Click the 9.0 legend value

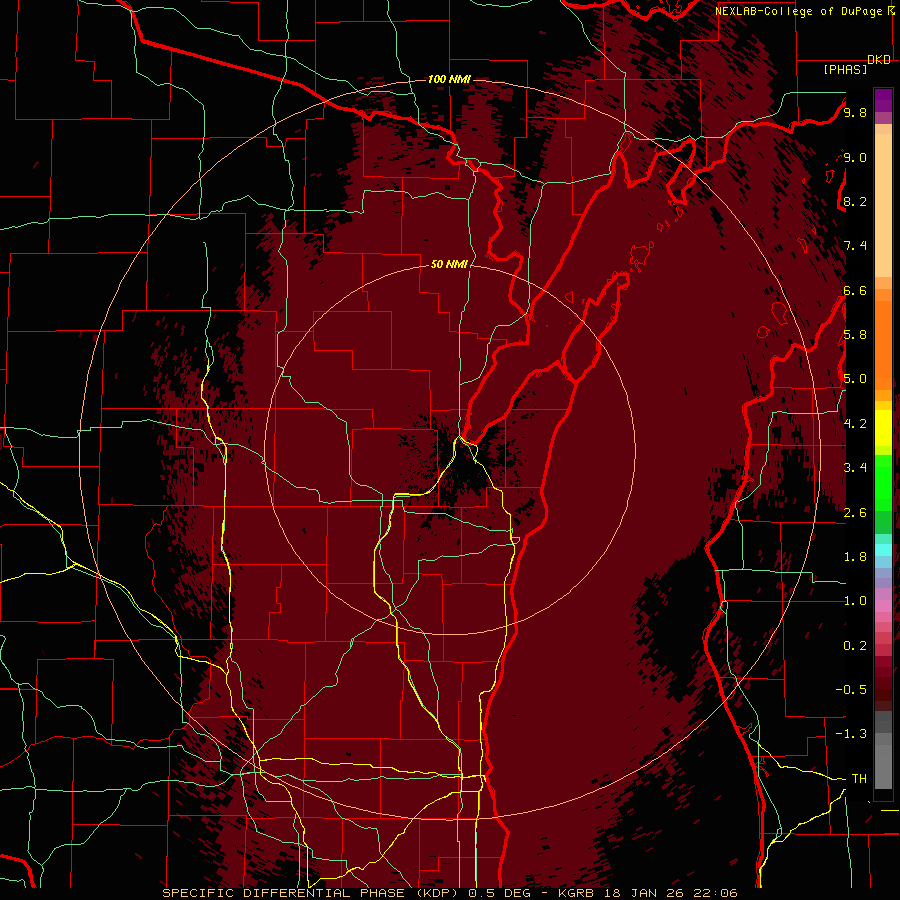point(855,157)
